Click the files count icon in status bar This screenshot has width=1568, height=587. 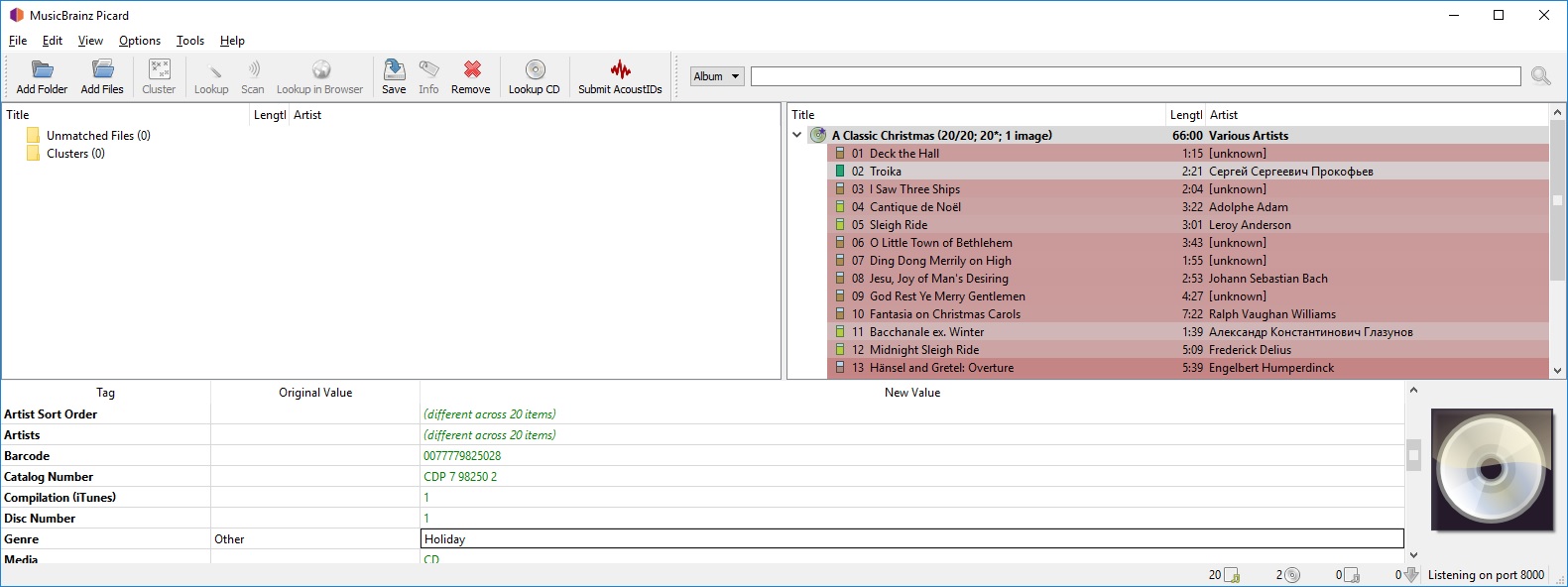coord(1232,575)
